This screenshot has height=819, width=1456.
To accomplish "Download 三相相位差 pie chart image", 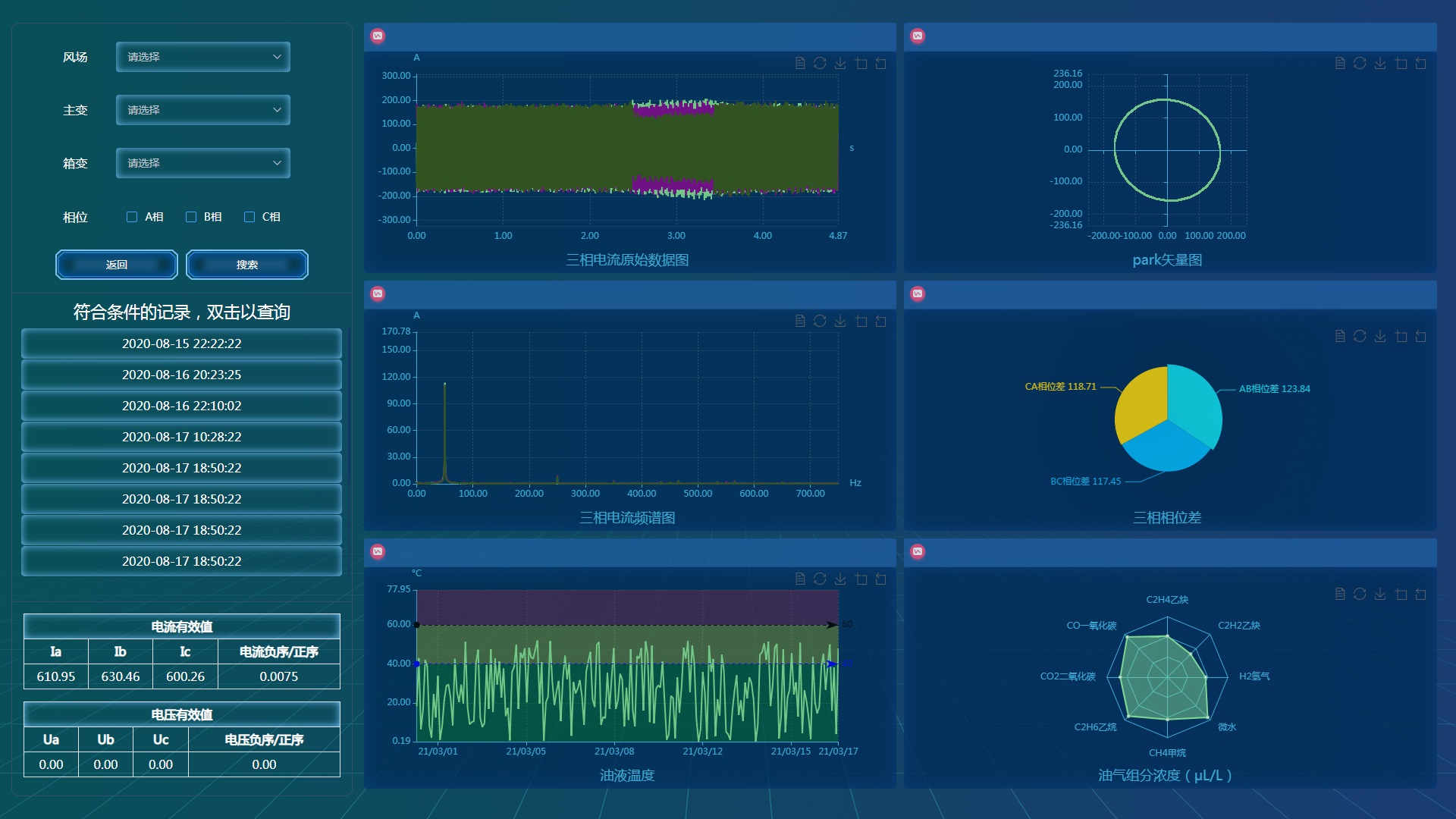I will point(1380,337).
